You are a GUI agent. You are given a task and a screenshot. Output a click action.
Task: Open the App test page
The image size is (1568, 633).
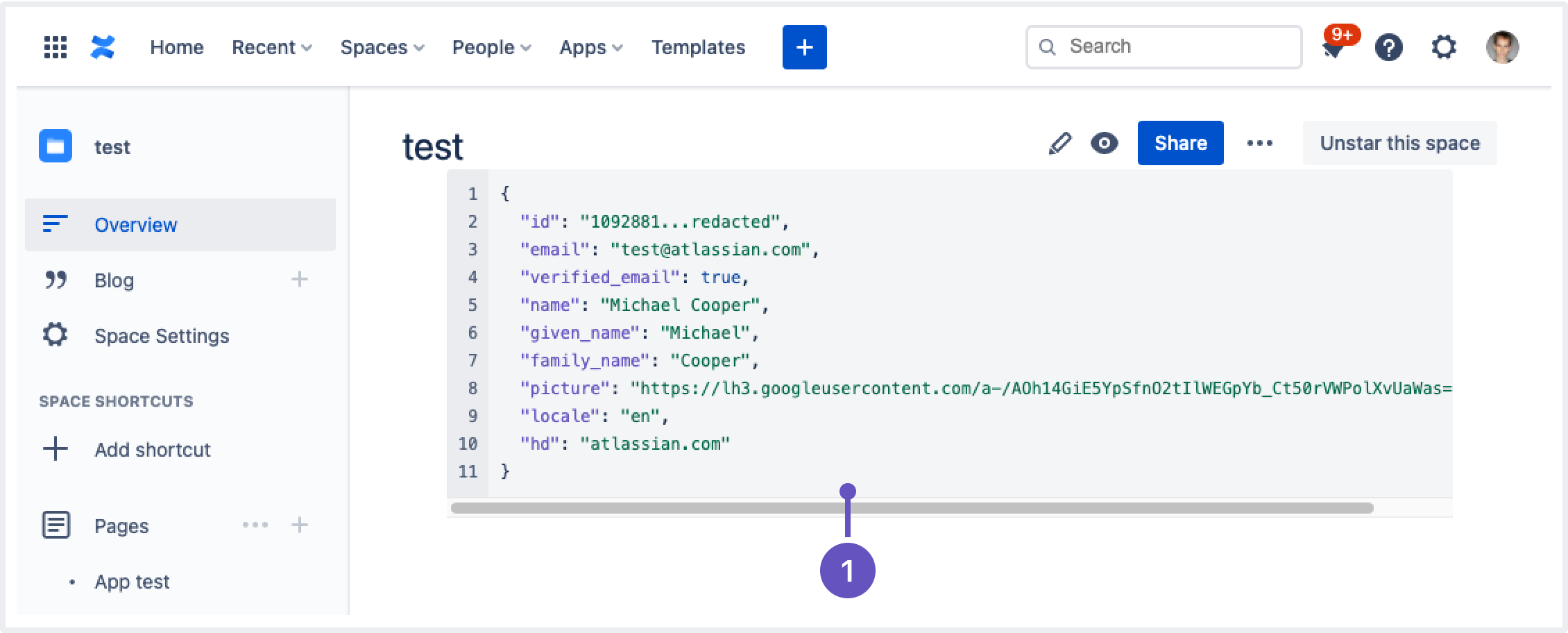pyautogui.click(x=132, y=582)
